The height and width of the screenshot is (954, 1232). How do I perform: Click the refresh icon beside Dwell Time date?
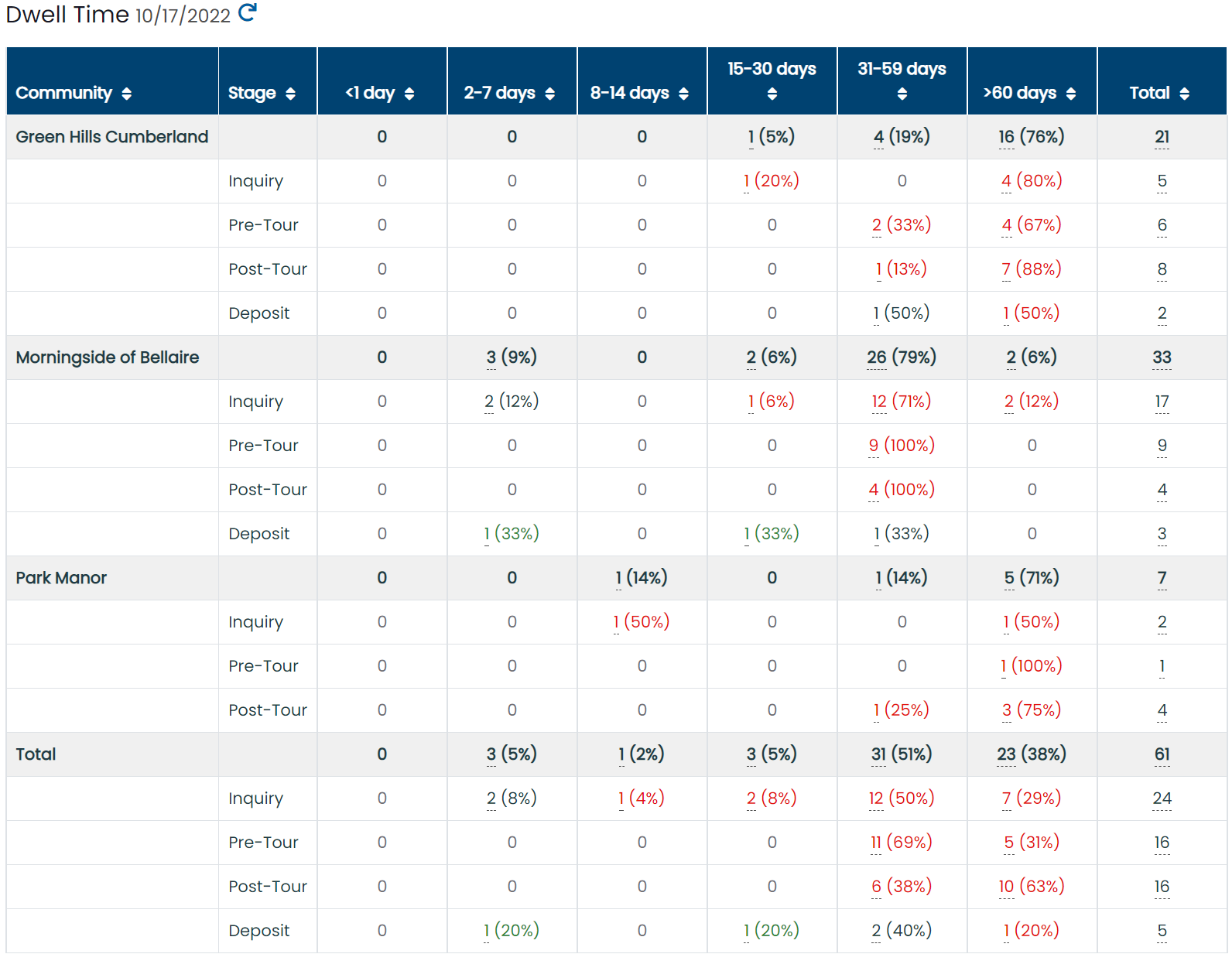click(247, 12)
